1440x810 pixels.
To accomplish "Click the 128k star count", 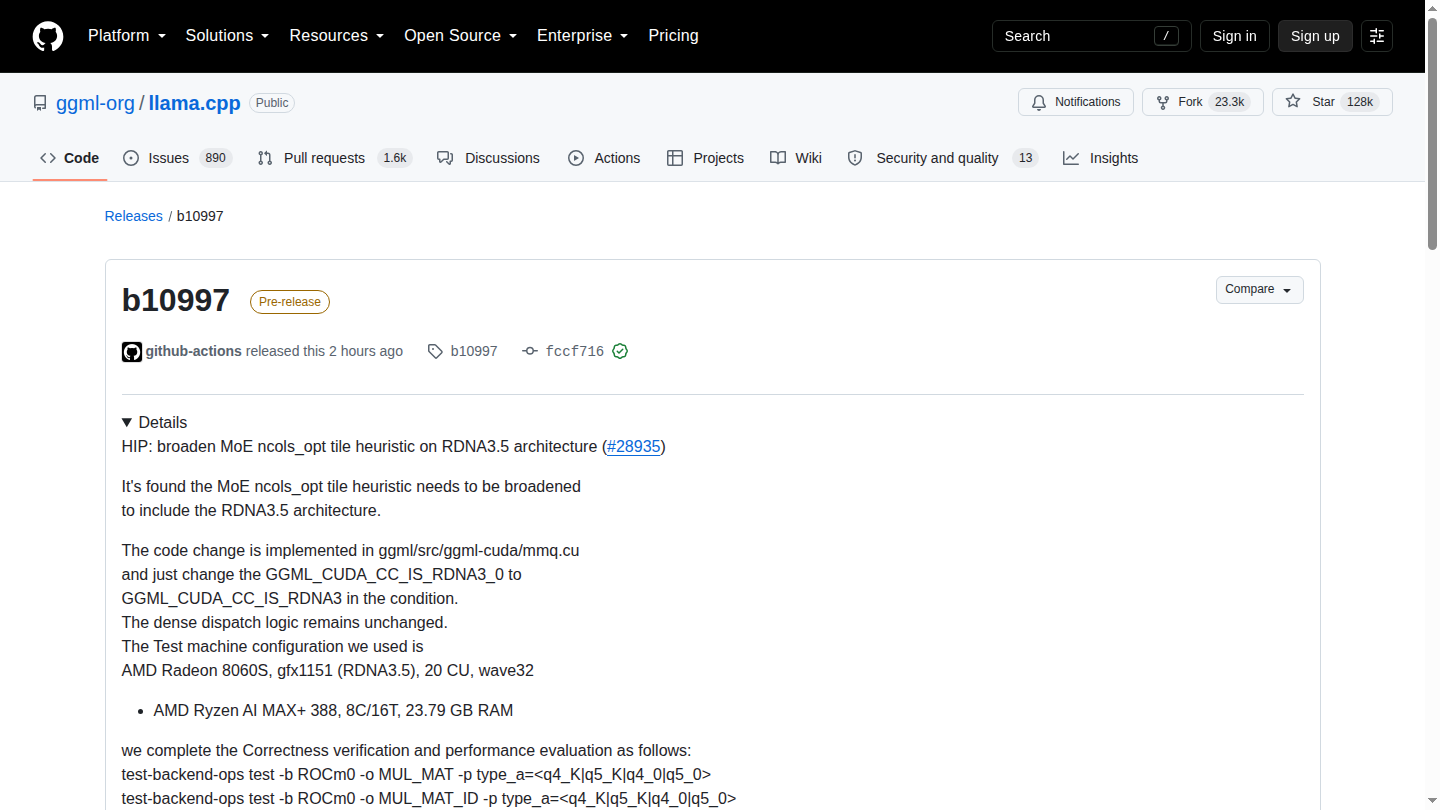I will (1360, 102).
